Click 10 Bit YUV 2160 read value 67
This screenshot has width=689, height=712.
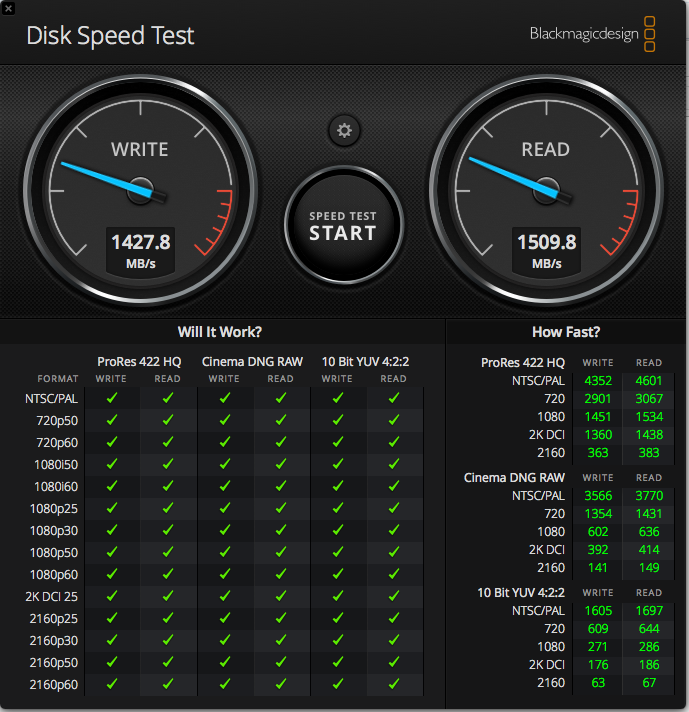[x=649, y=682]
